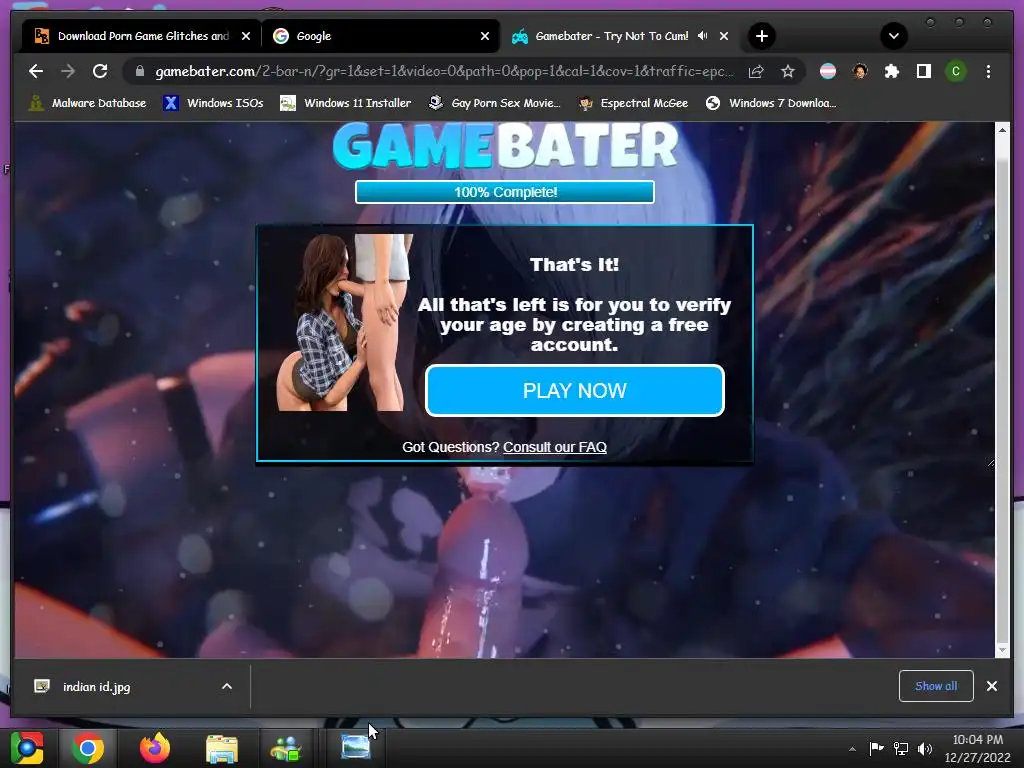Click the scrollbar up arrow
This screenshot has width=1024, height=768.
[x=1002, y=130]
